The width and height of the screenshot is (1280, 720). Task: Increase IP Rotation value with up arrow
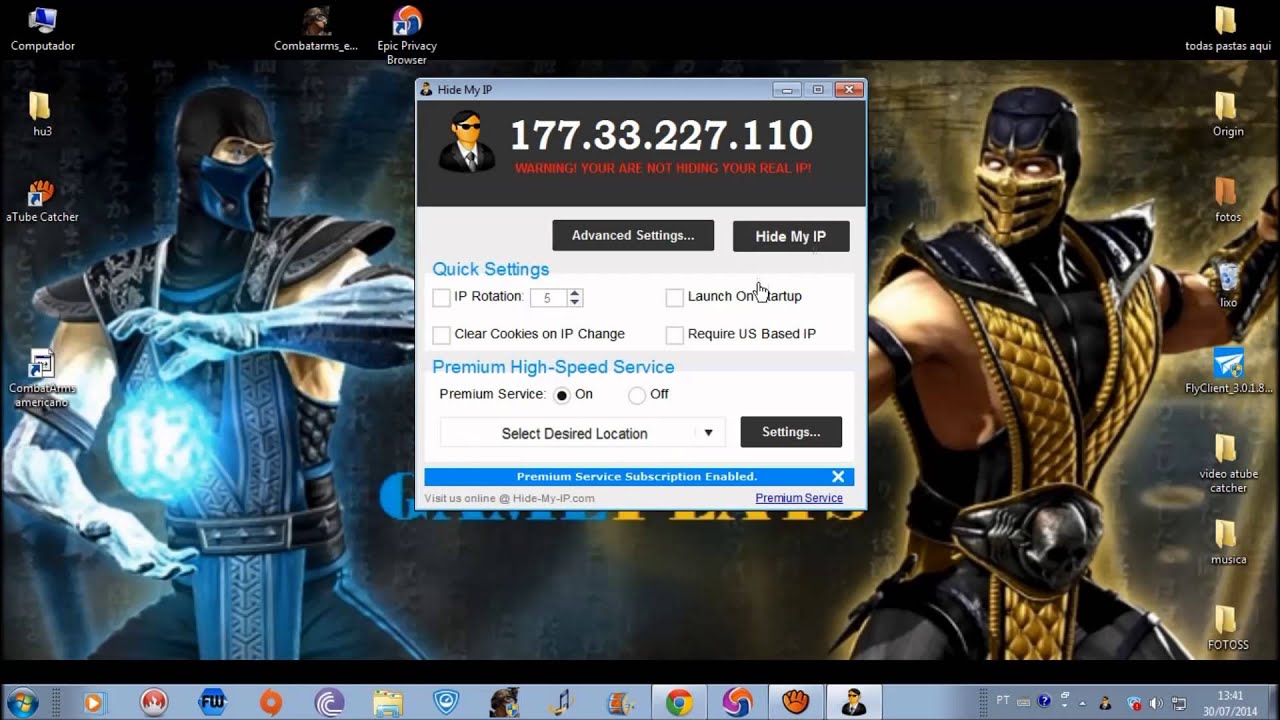click(x=575, y=293)
